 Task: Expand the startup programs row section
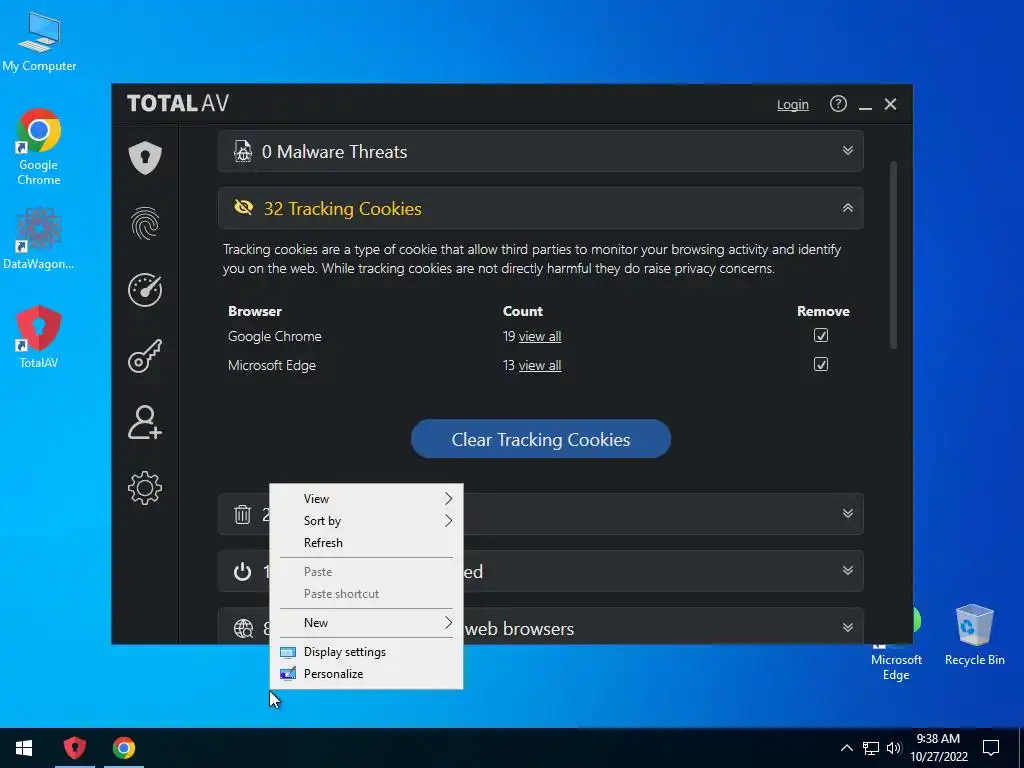tap(848, 570)
